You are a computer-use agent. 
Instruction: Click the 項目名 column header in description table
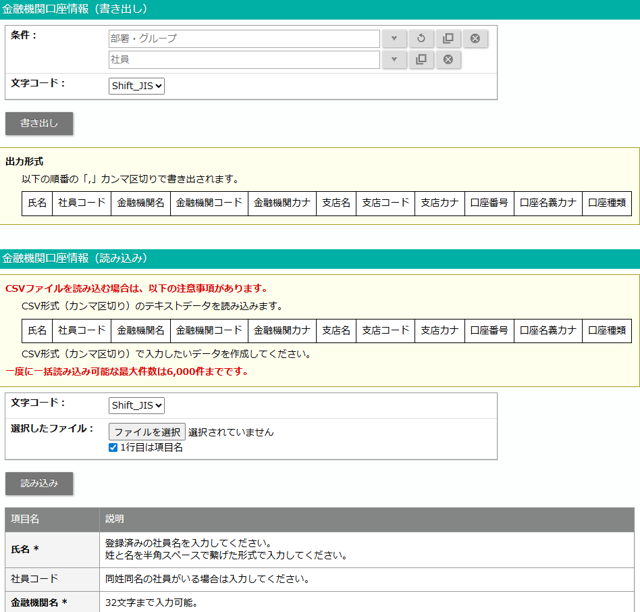coord(25,519)
